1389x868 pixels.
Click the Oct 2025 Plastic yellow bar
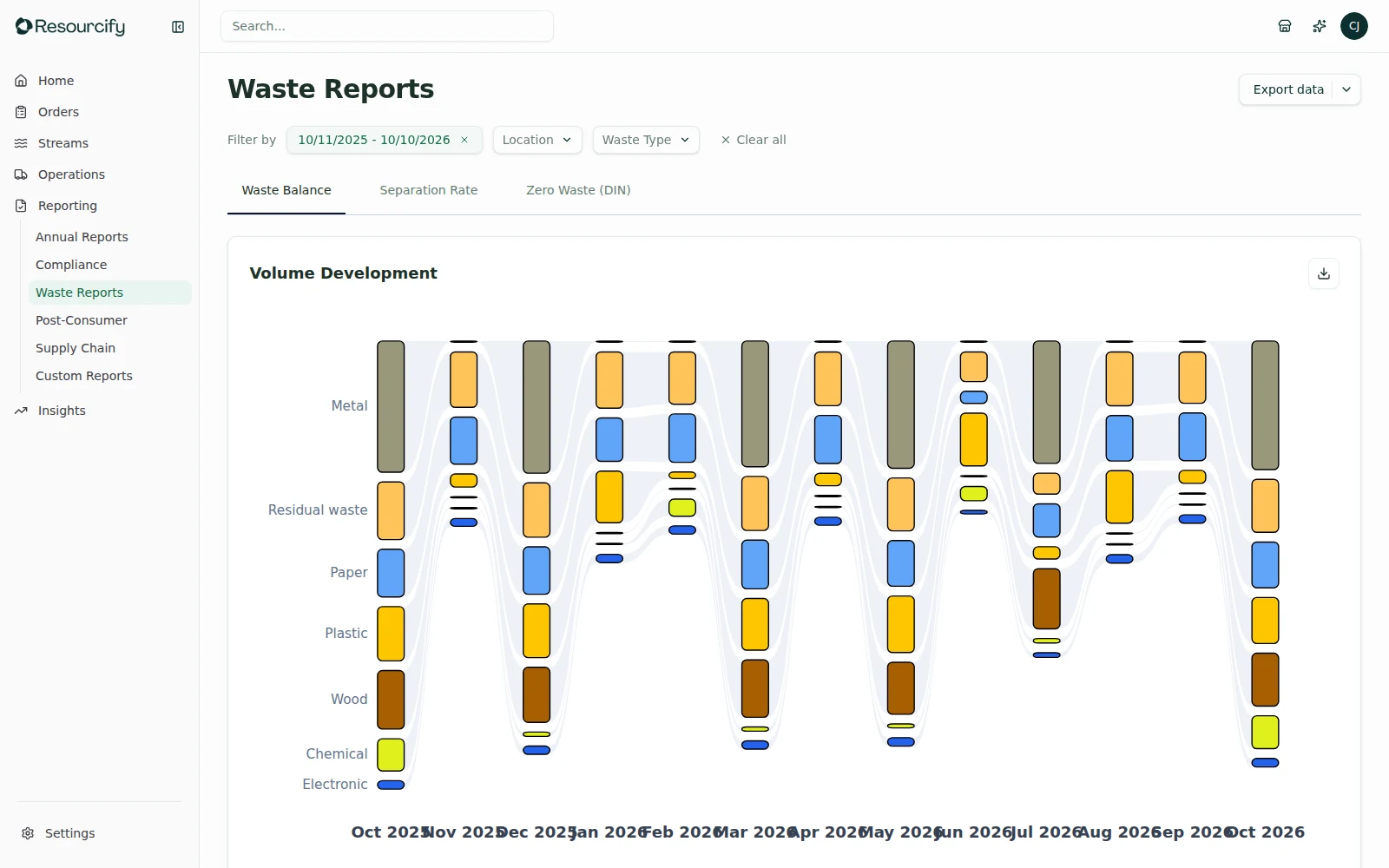(x=391, y=634)
